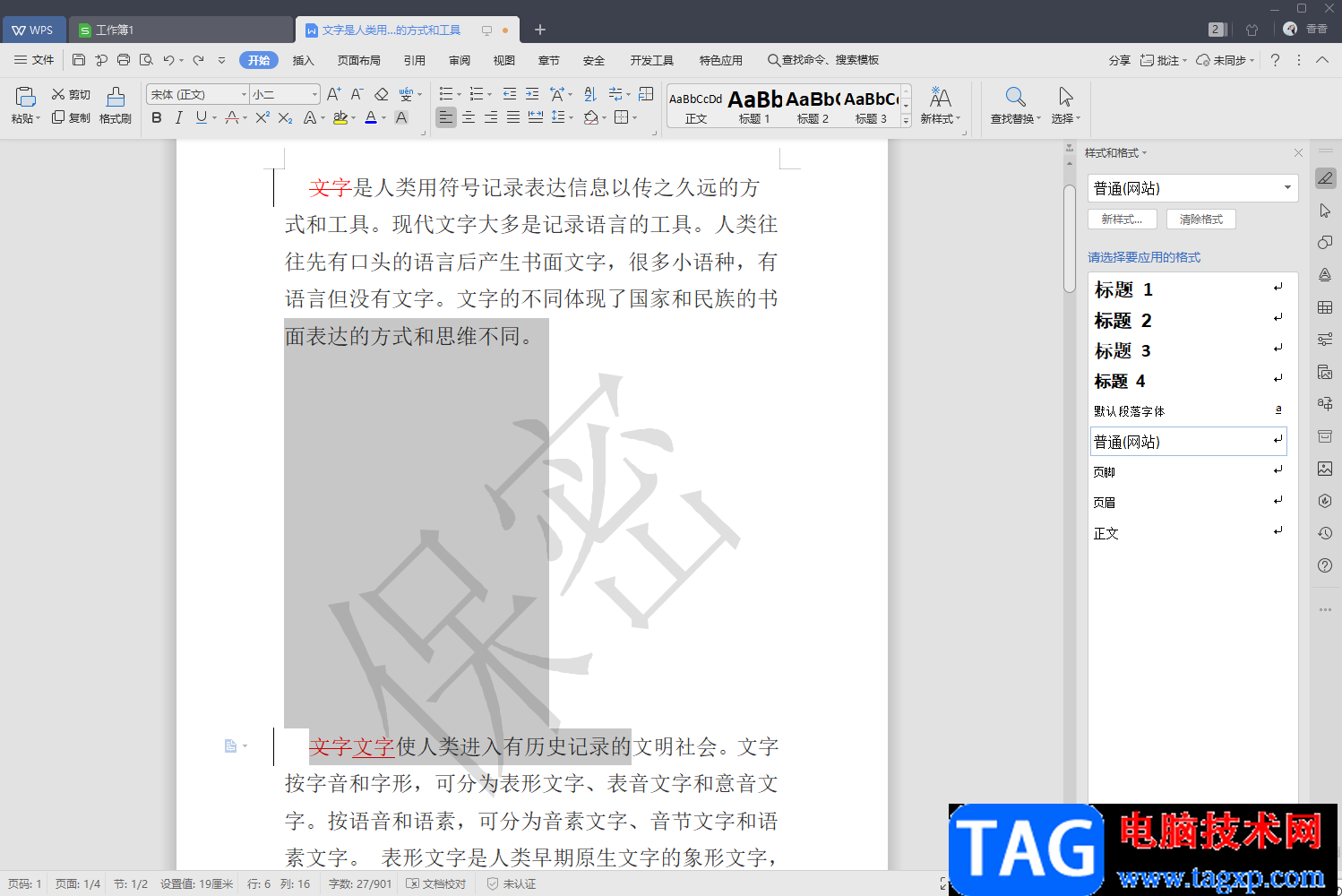Toggle left text alignment
Screen dimensions: 1342x896
(445, 117)
